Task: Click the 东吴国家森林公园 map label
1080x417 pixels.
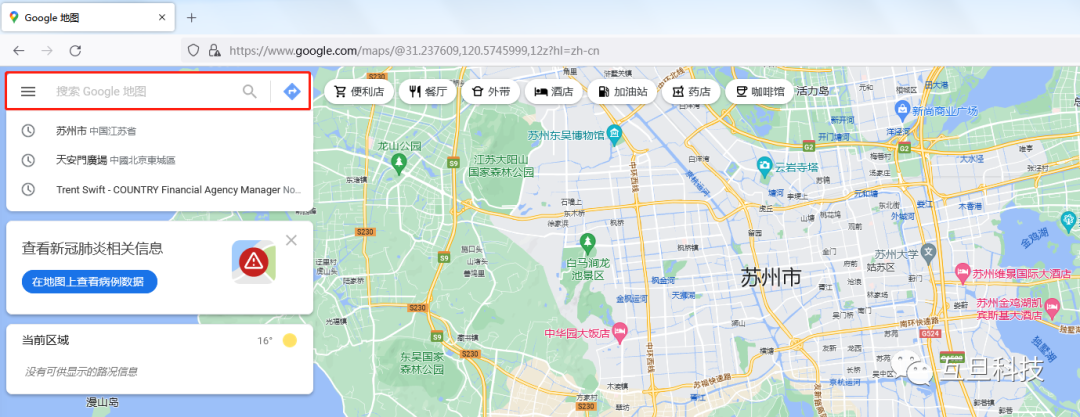Action: coord(422,365)
